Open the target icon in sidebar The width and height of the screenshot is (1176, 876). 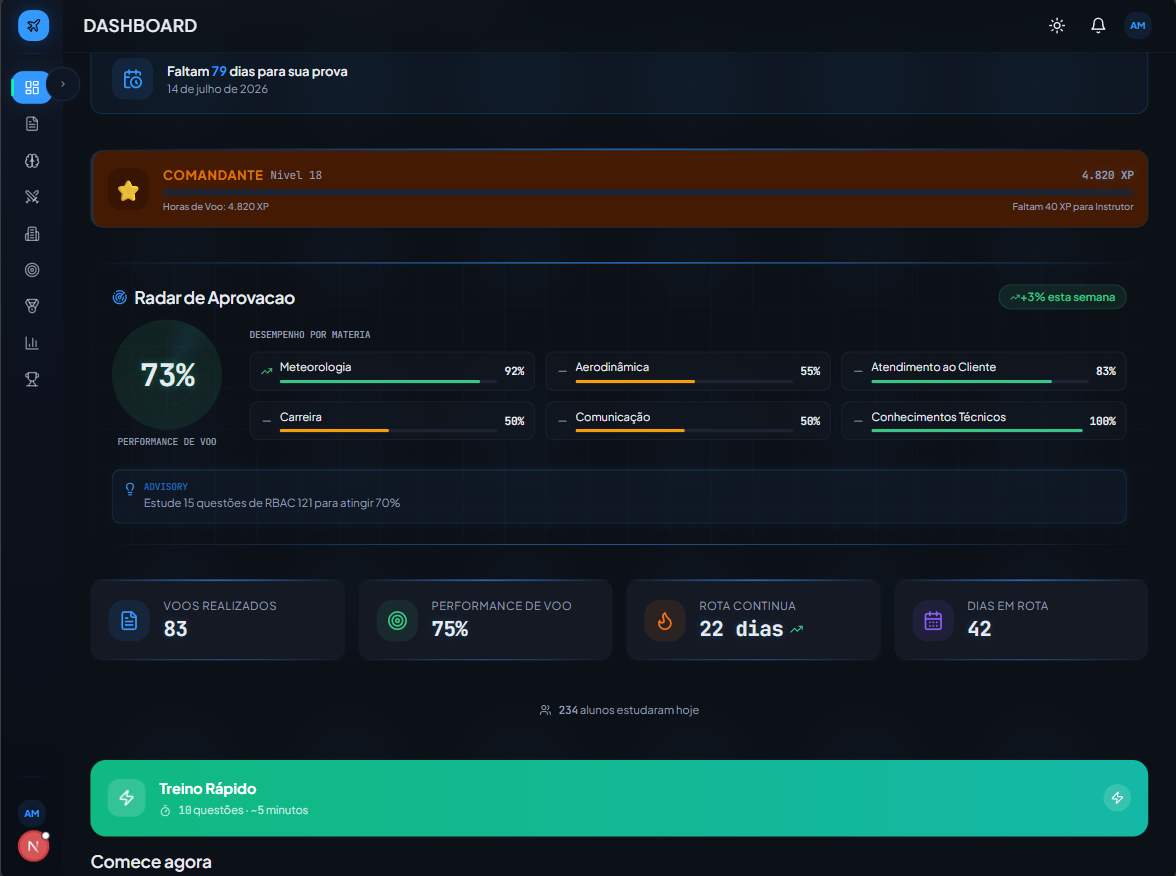click(32, 270)
